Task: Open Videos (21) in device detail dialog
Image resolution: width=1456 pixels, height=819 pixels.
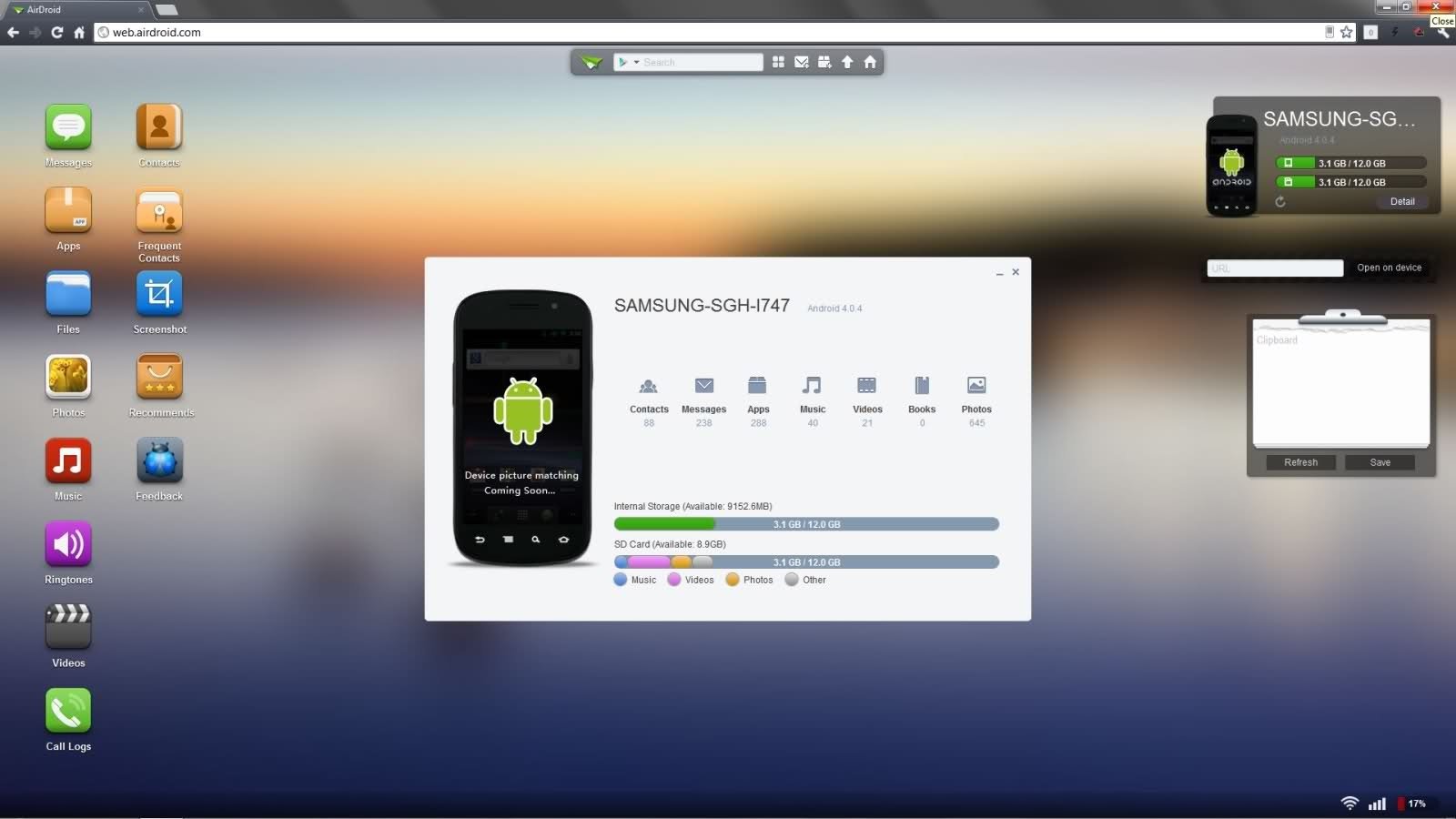Action: pyautogui.click(x=867, y=401)
